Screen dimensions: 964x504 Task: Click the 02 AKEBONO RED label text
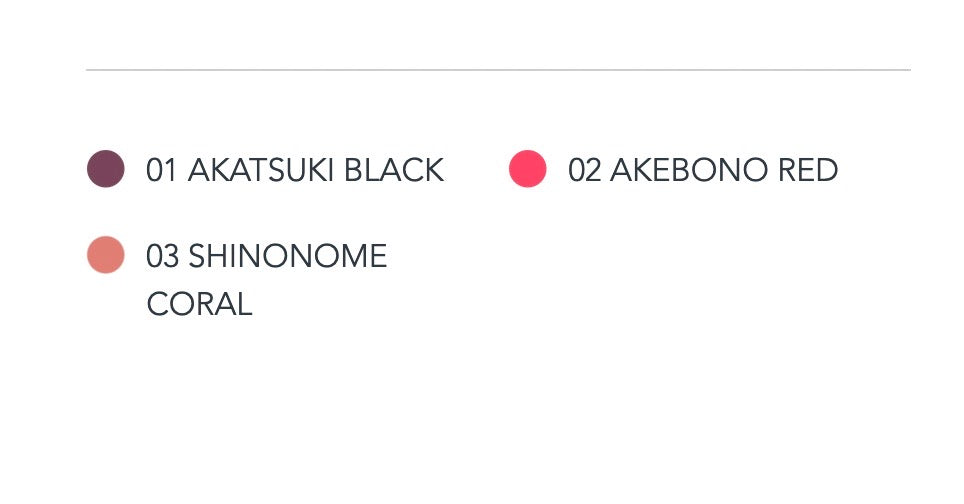click(702, 170)
